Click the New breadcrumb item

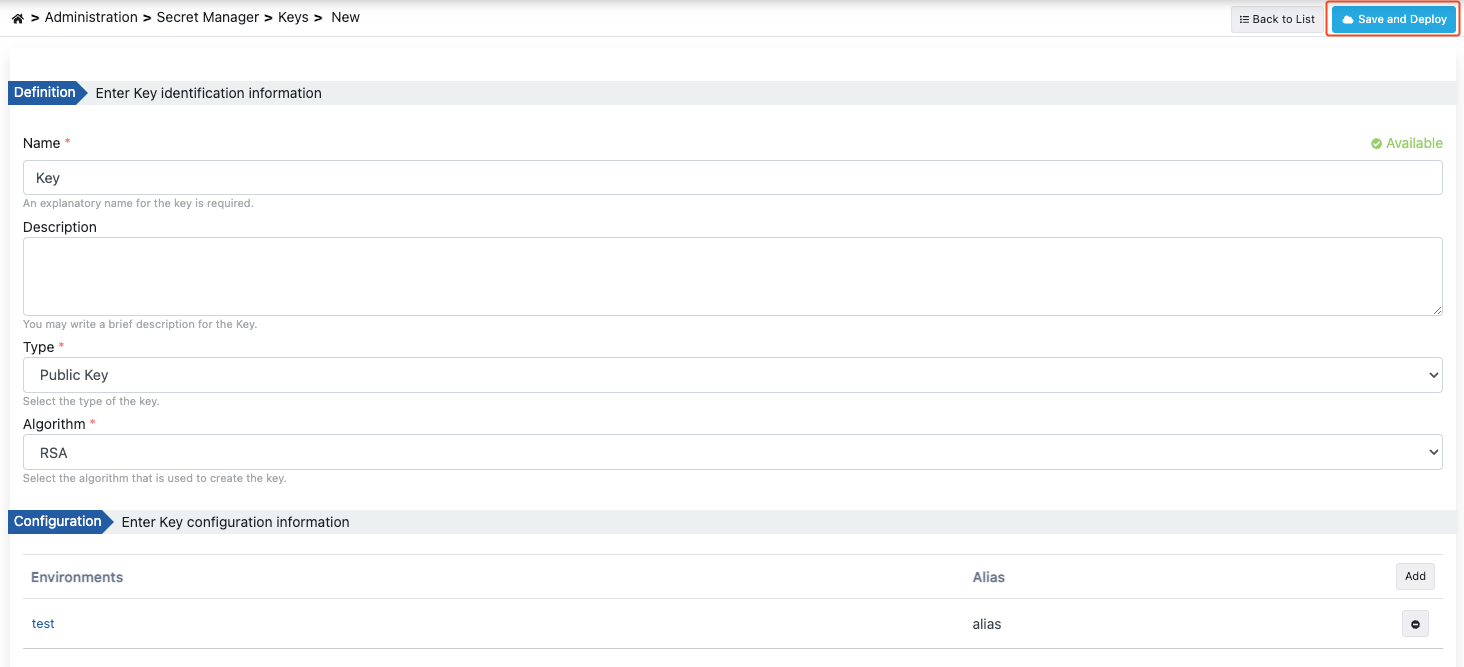click(345, 17)
